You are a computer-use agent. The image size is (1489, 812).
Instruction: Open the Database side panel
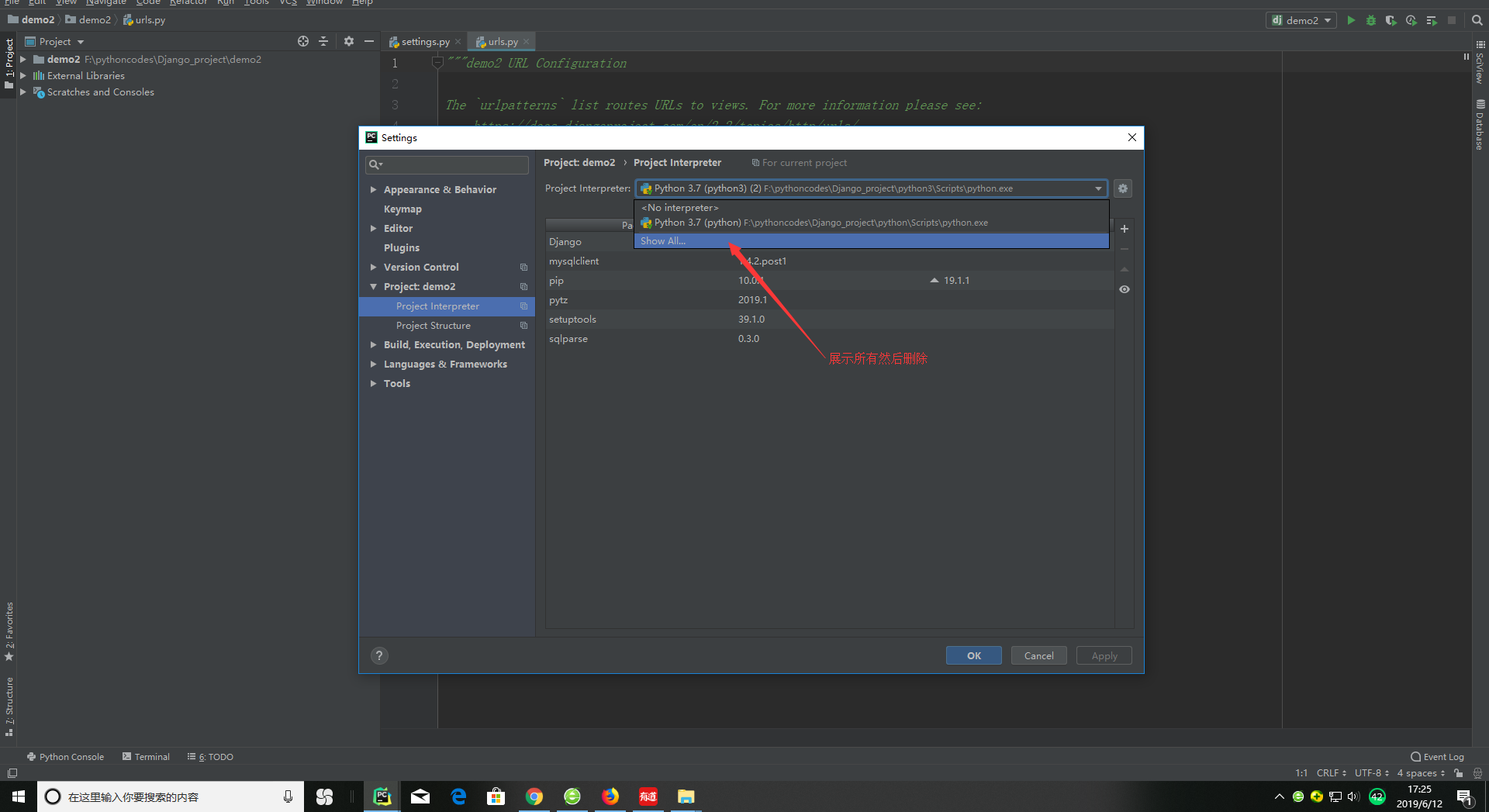click(1480, 124)
